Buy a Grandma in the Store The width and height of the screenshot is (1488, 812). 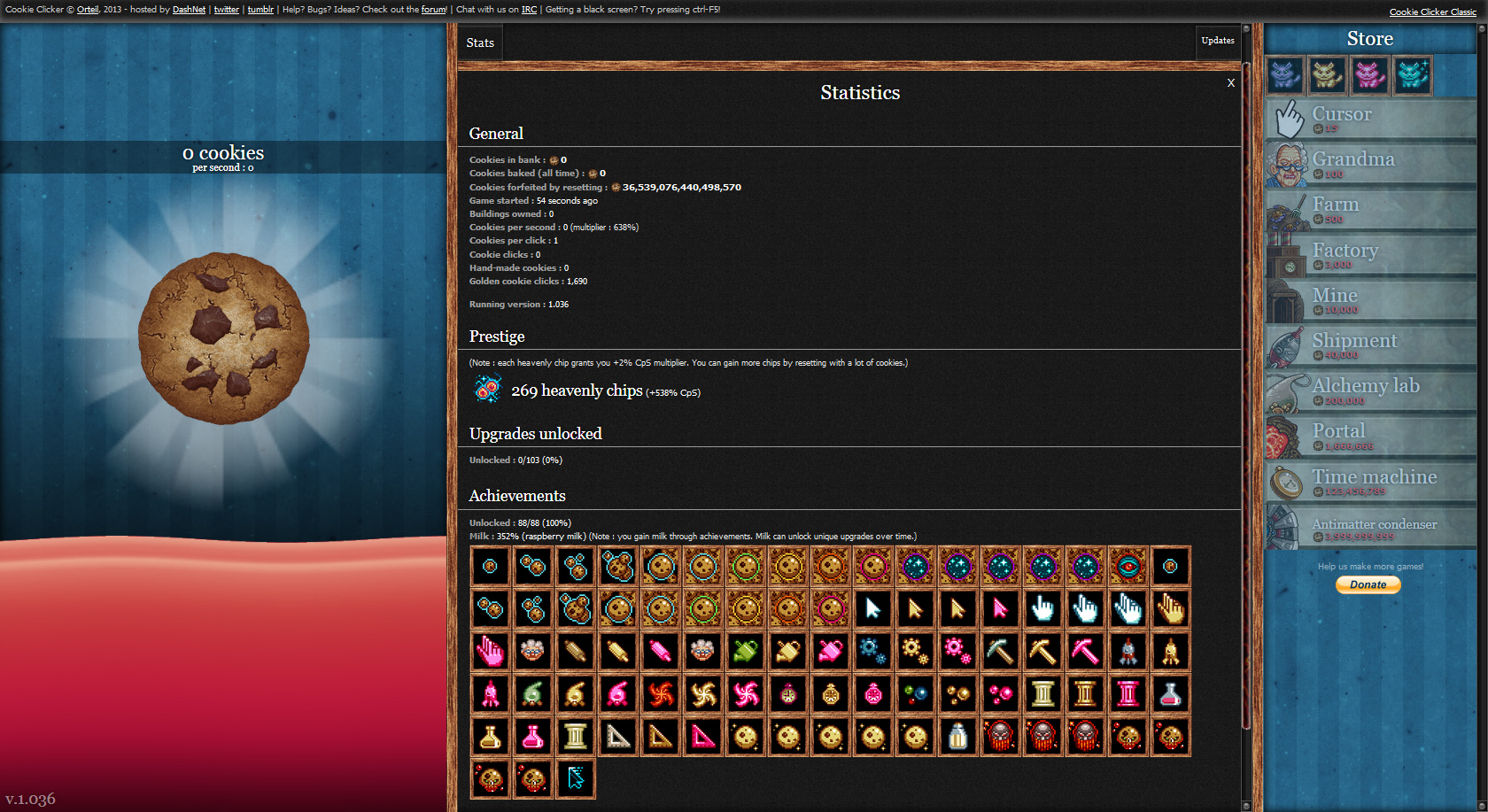[x=1371, y=165]
